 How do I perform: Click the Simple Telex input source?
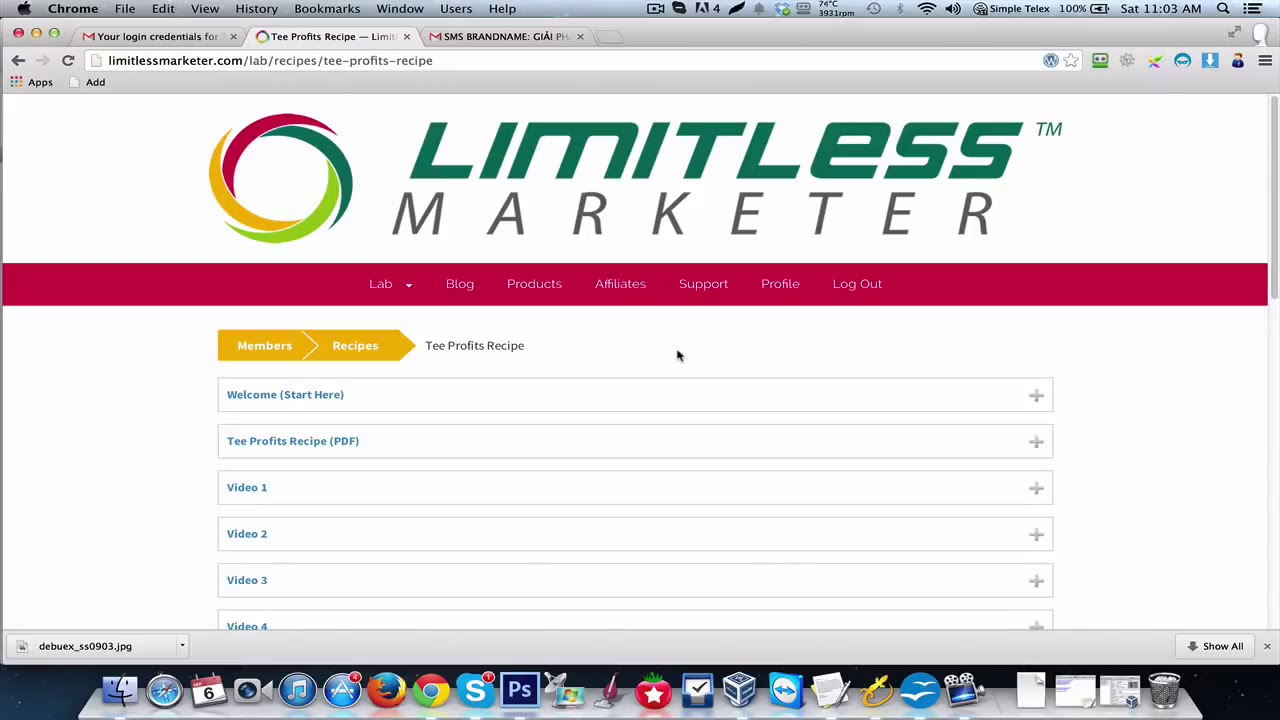tap(1012, 9)
